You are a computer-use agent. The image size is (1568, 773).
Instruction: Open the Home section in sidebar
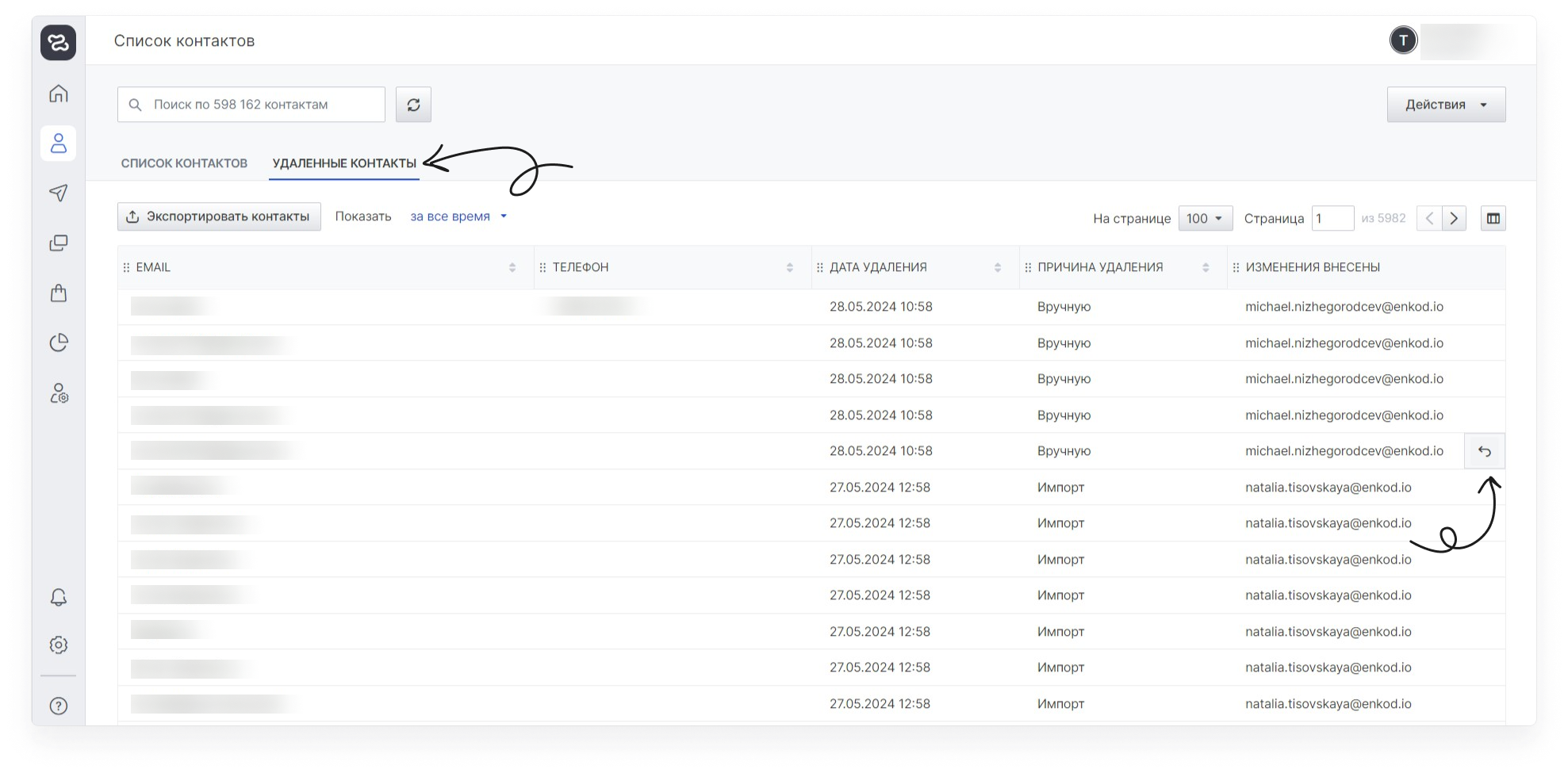[59, 94]
